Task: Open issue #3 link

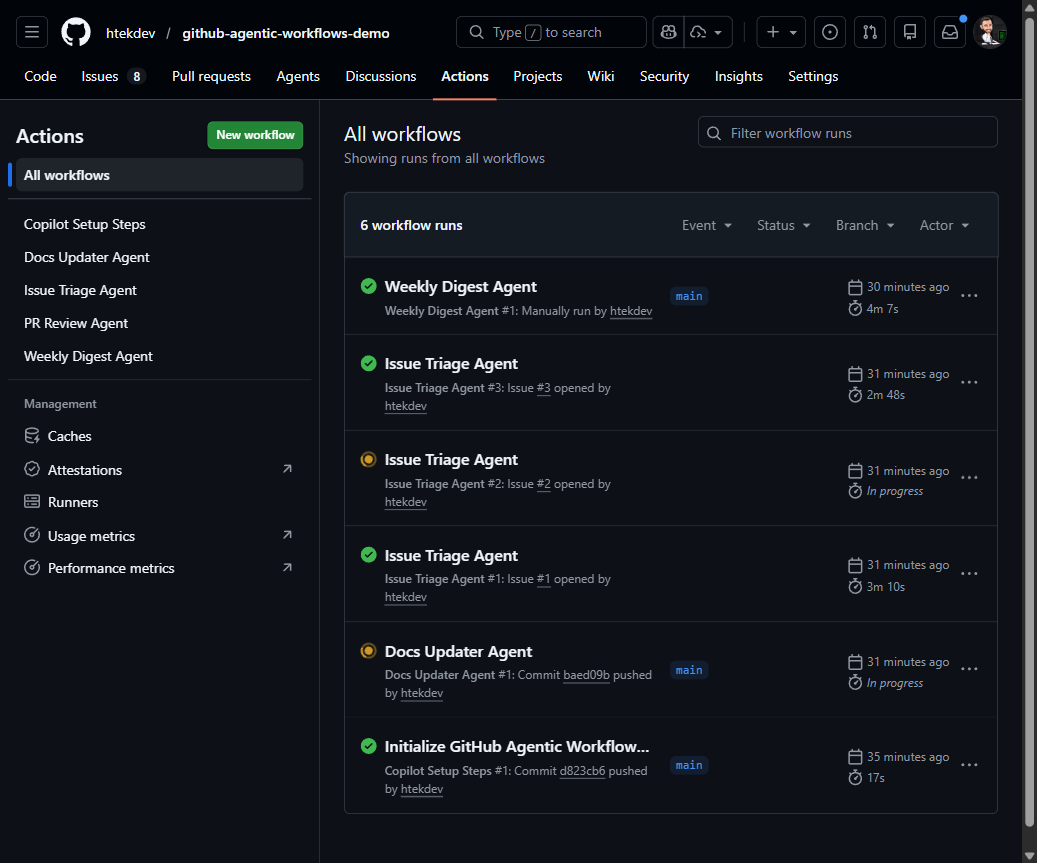Action: [543, 388]
